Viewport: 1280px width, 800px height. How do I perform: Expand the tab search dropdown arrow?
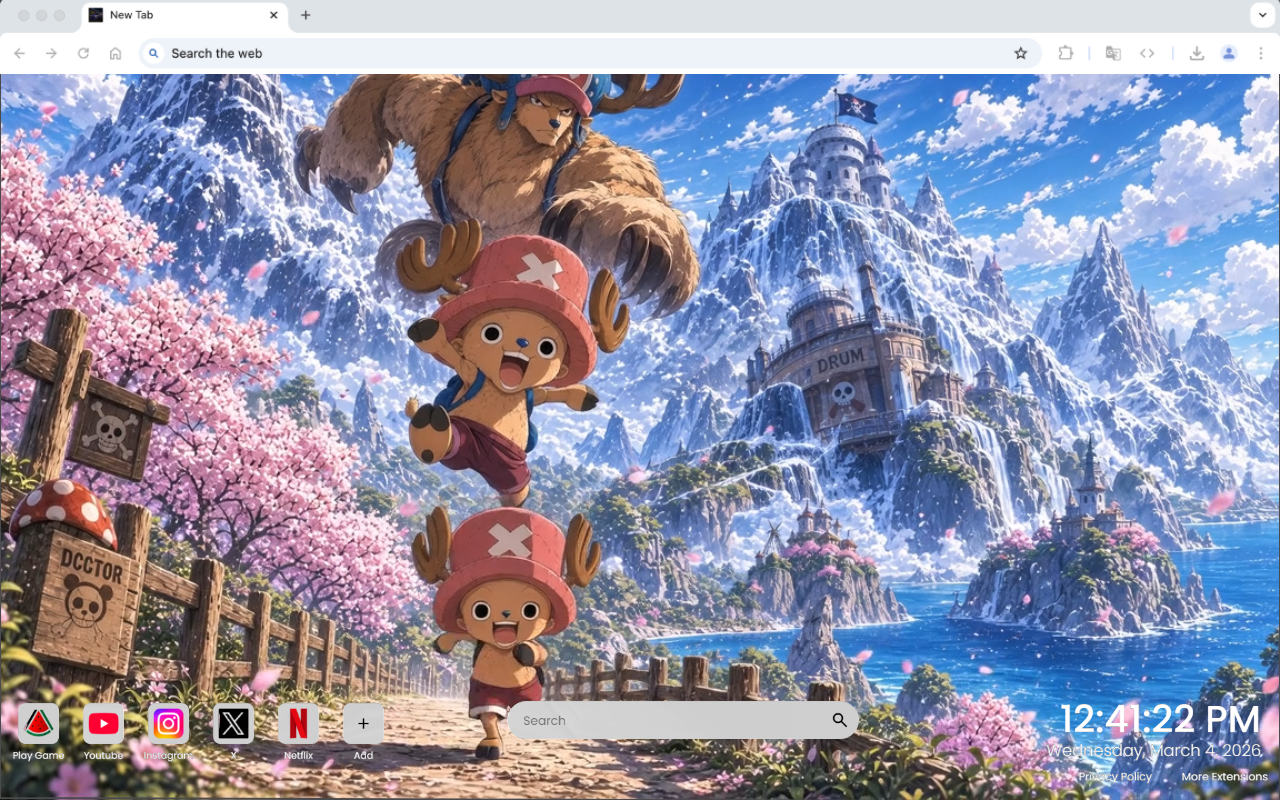click(1261, 15)
